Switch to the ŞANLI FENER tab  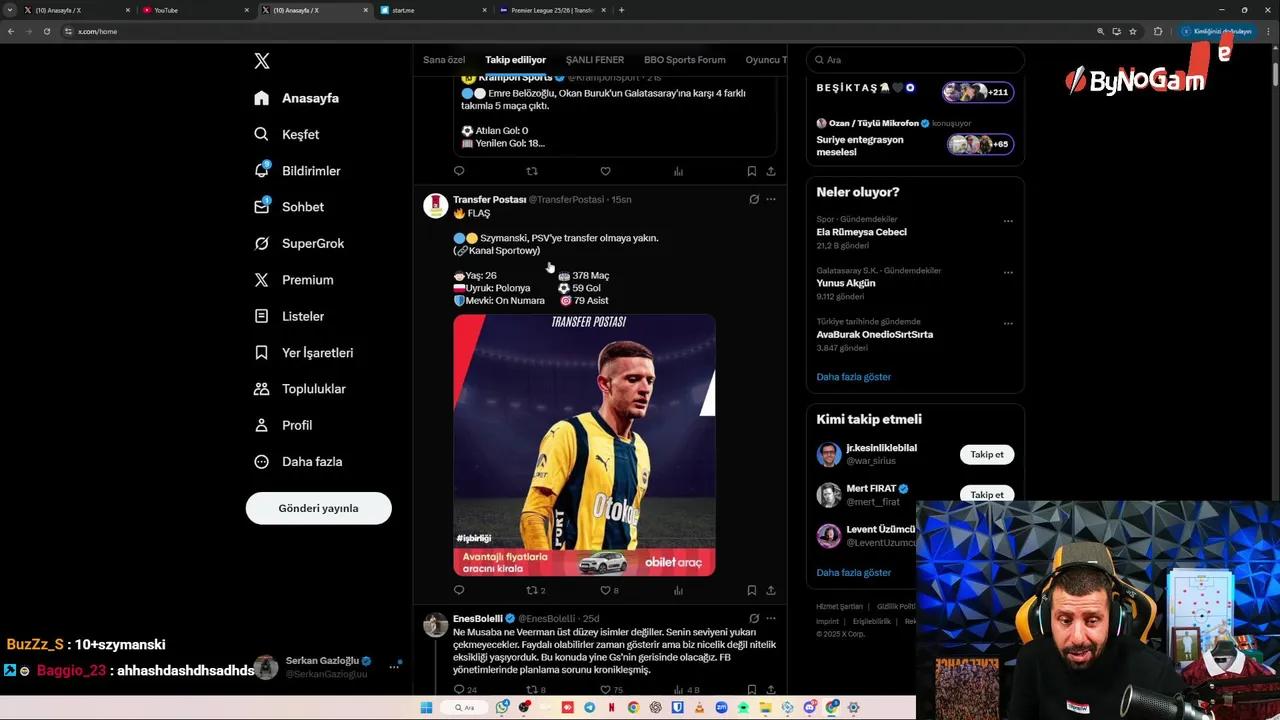click(x=595, y=60)
